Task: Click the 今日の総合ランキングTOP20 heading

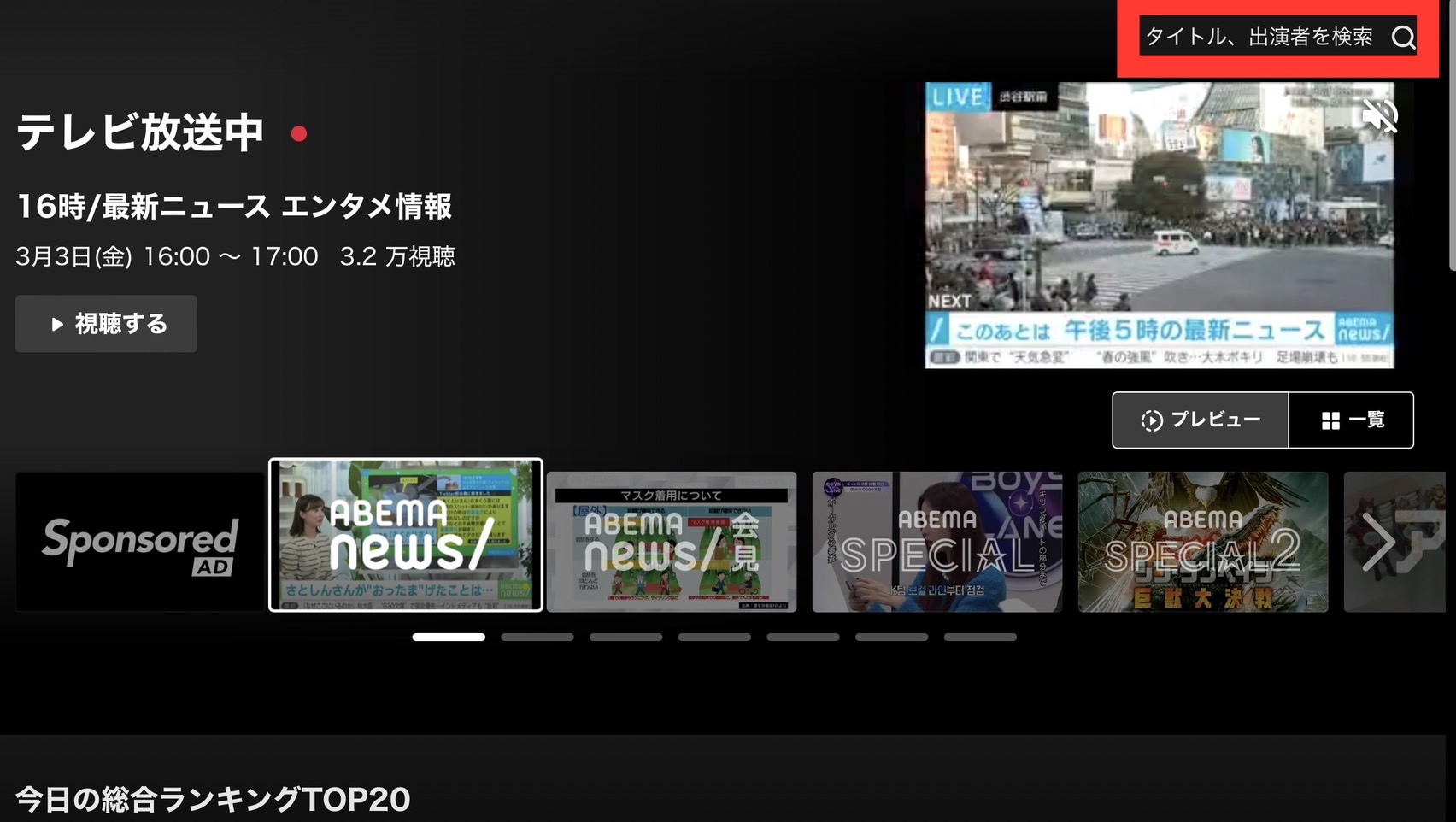Action: click(214, 799)
